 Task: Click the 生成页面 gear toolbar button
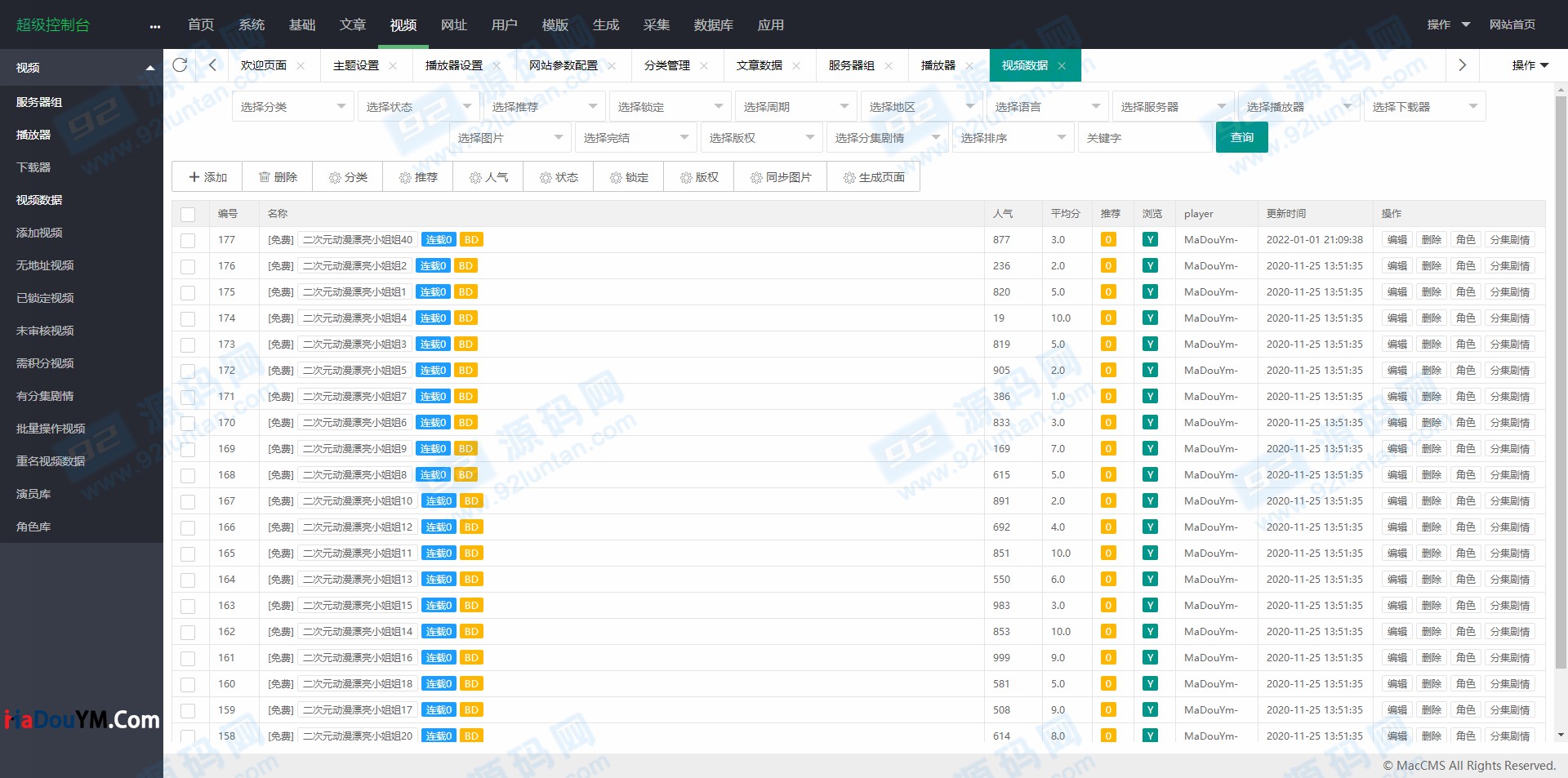pyautogui.click(x=874, y=177)
